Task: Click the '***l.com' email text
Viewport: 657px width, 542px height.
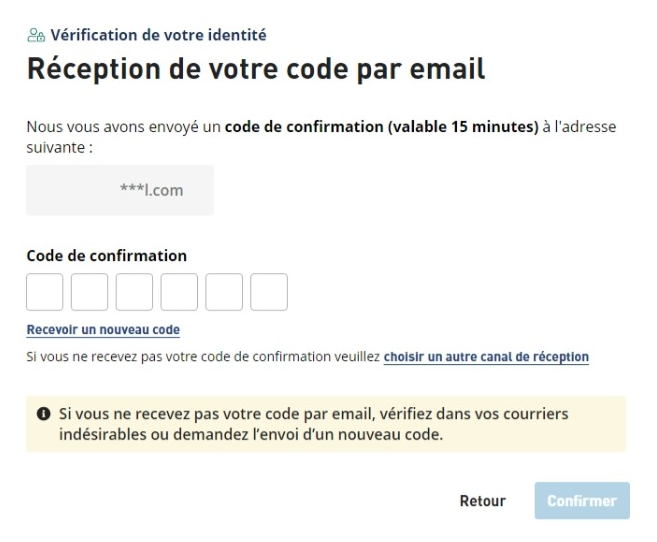Action: tap(151, 190)
